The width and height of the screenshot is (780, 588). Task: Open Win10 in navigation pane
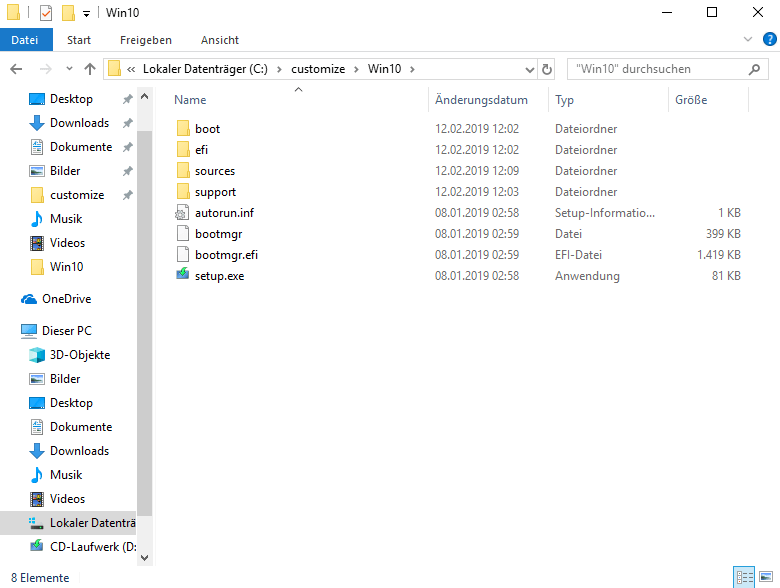pos(67,267)
